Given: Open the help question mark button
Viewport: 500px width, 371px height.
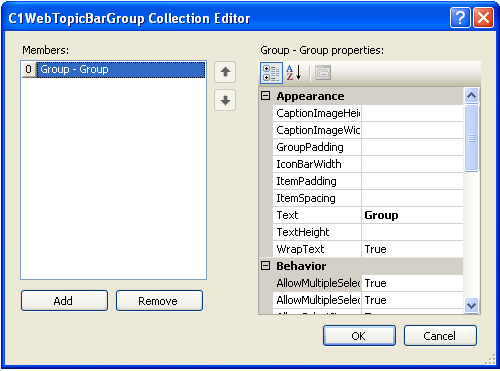Looking at the screenshot, I should click(460, 18).
